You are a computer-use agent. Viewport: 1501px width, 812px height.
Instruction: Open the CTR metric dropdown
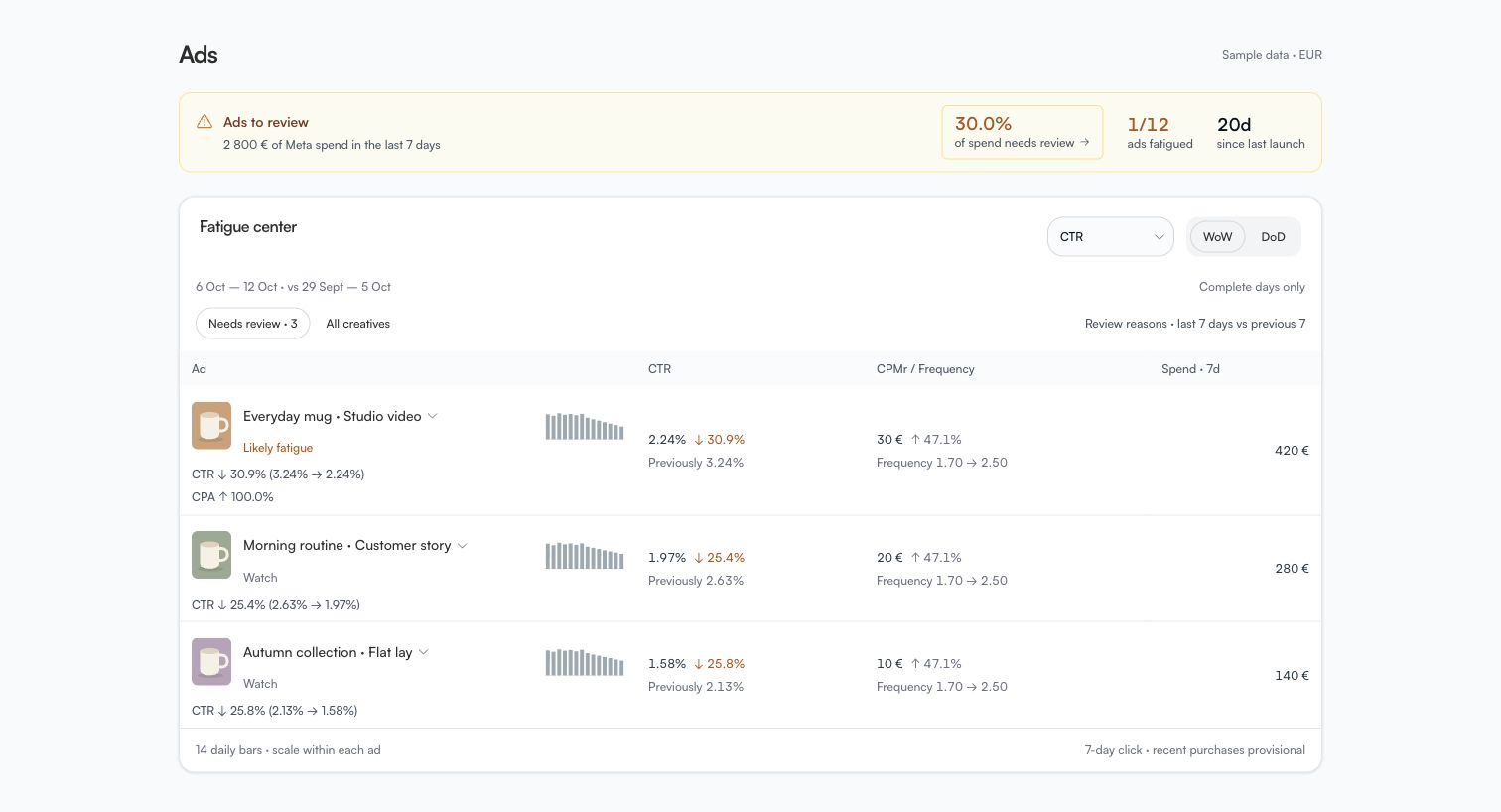coord(1111,236)
